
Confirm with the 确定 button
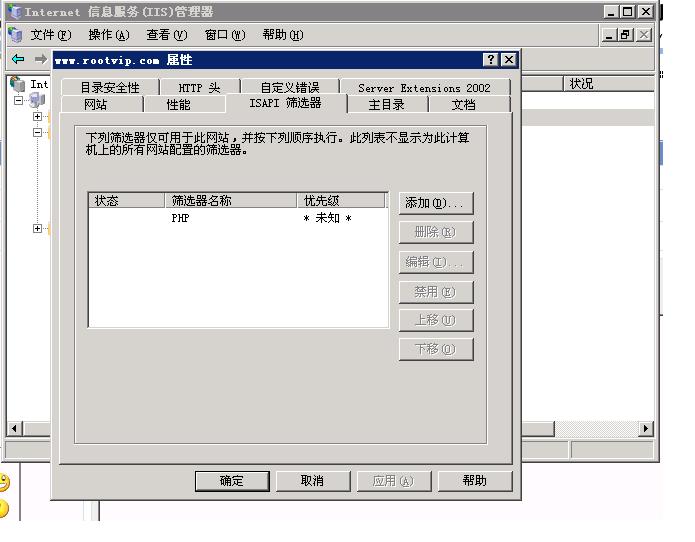click(x=232, y=481)
